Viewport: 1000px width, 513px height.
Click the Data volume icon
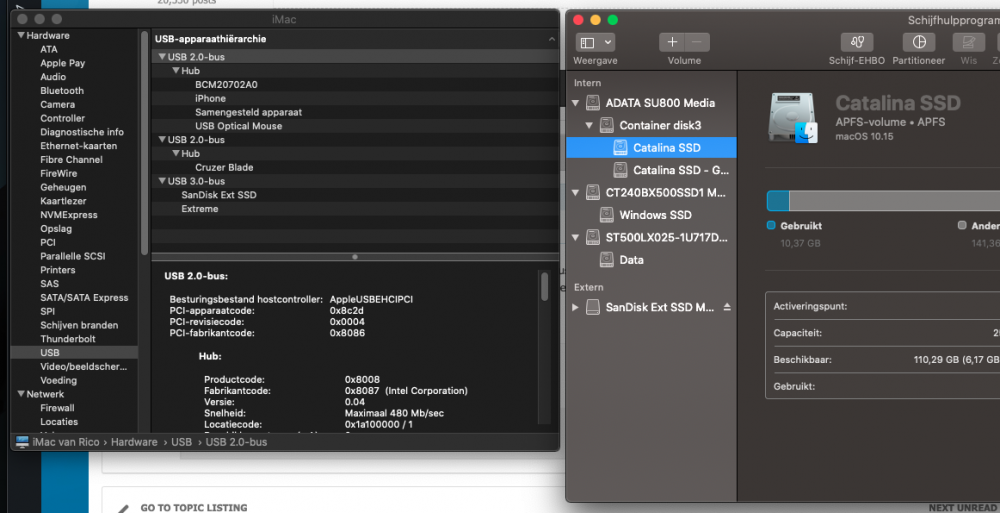click(x=607, y=260)
